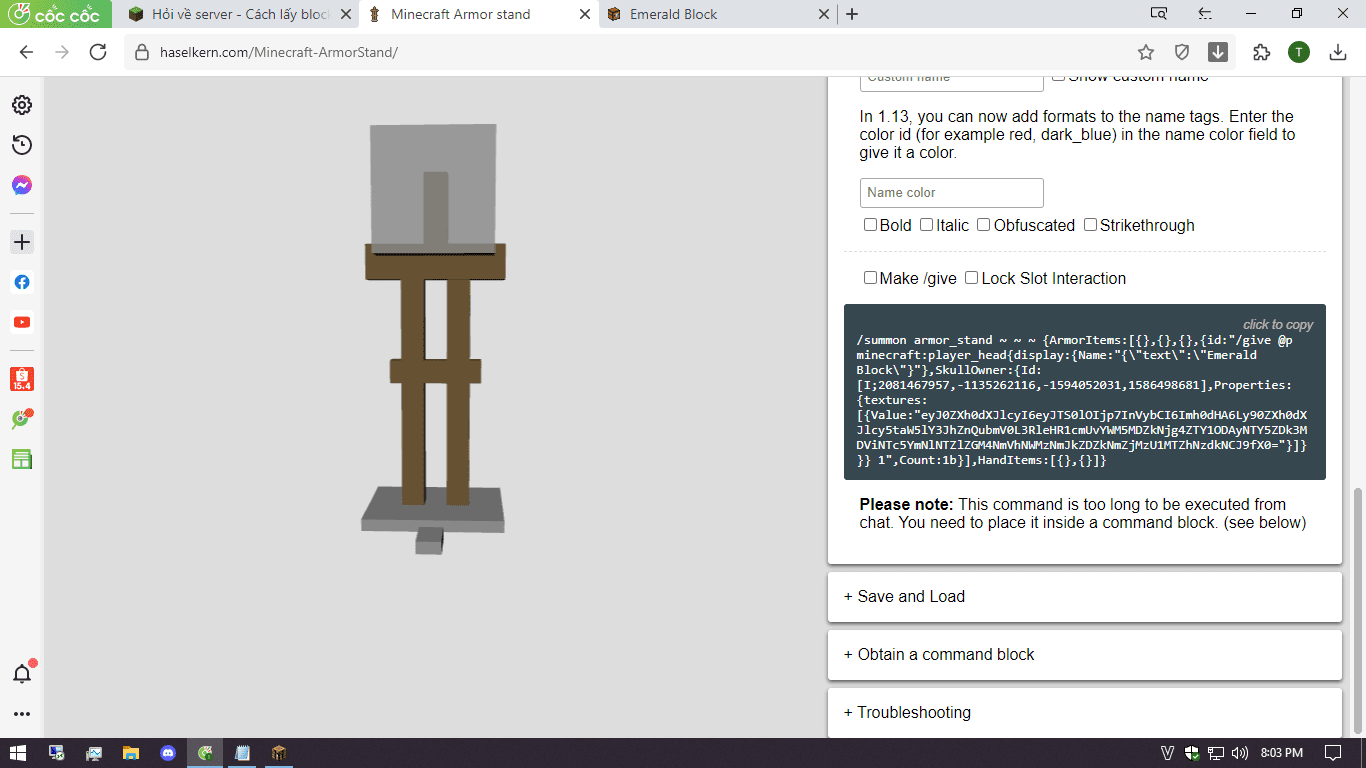The image size is (1366, 768).
Task: Toggle the Obfuscated checkbox
Action: [x=984, y=225]
